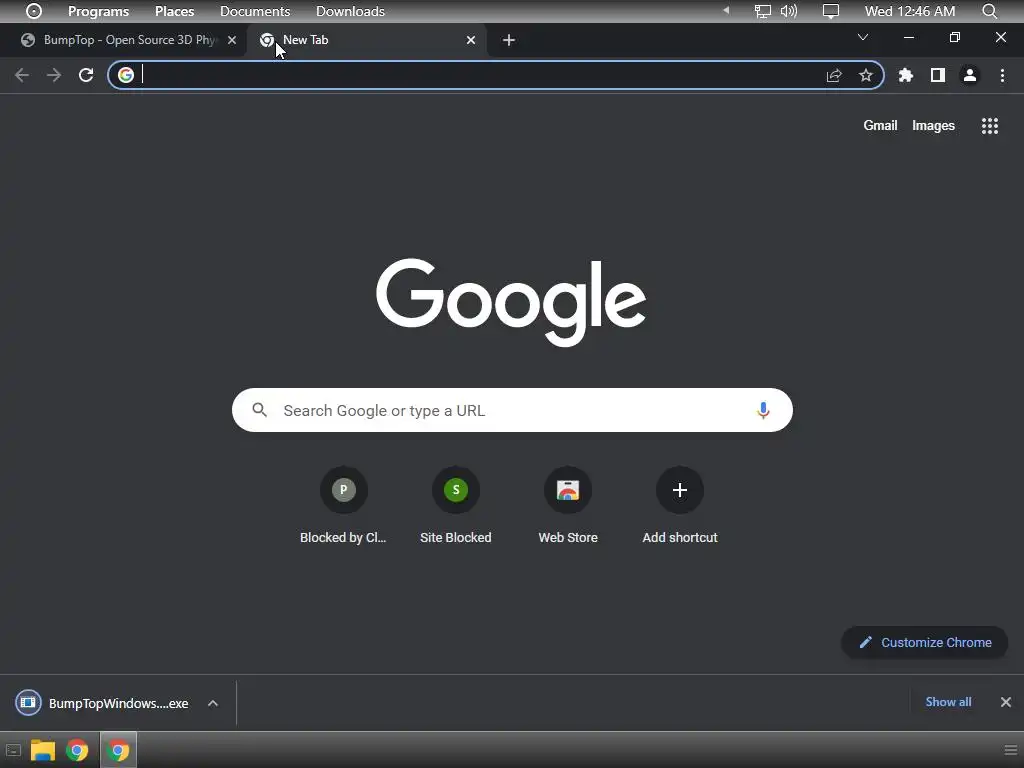Click the show desktop icon in taskbar
Image resolution: width=1024 pixels, height=768 pixels.
click(13, 751)
